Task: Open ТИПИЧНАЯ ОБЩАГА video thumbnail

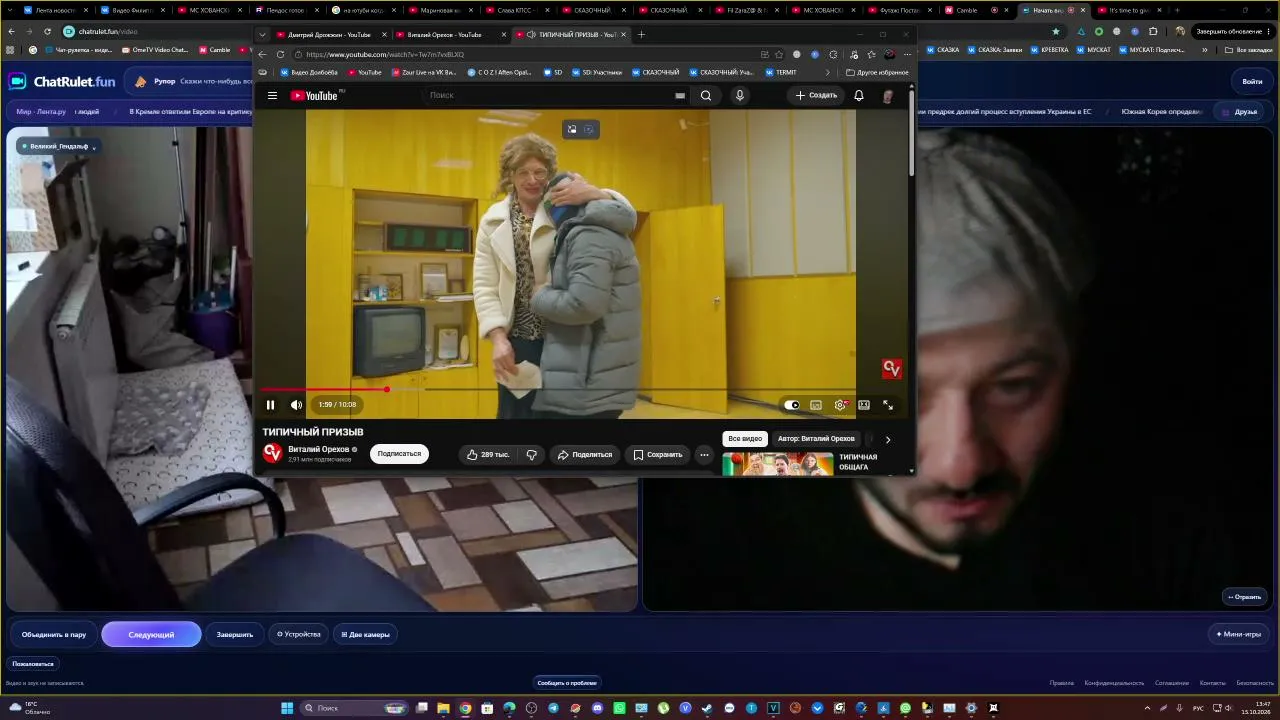Action: tap(778, 464)
